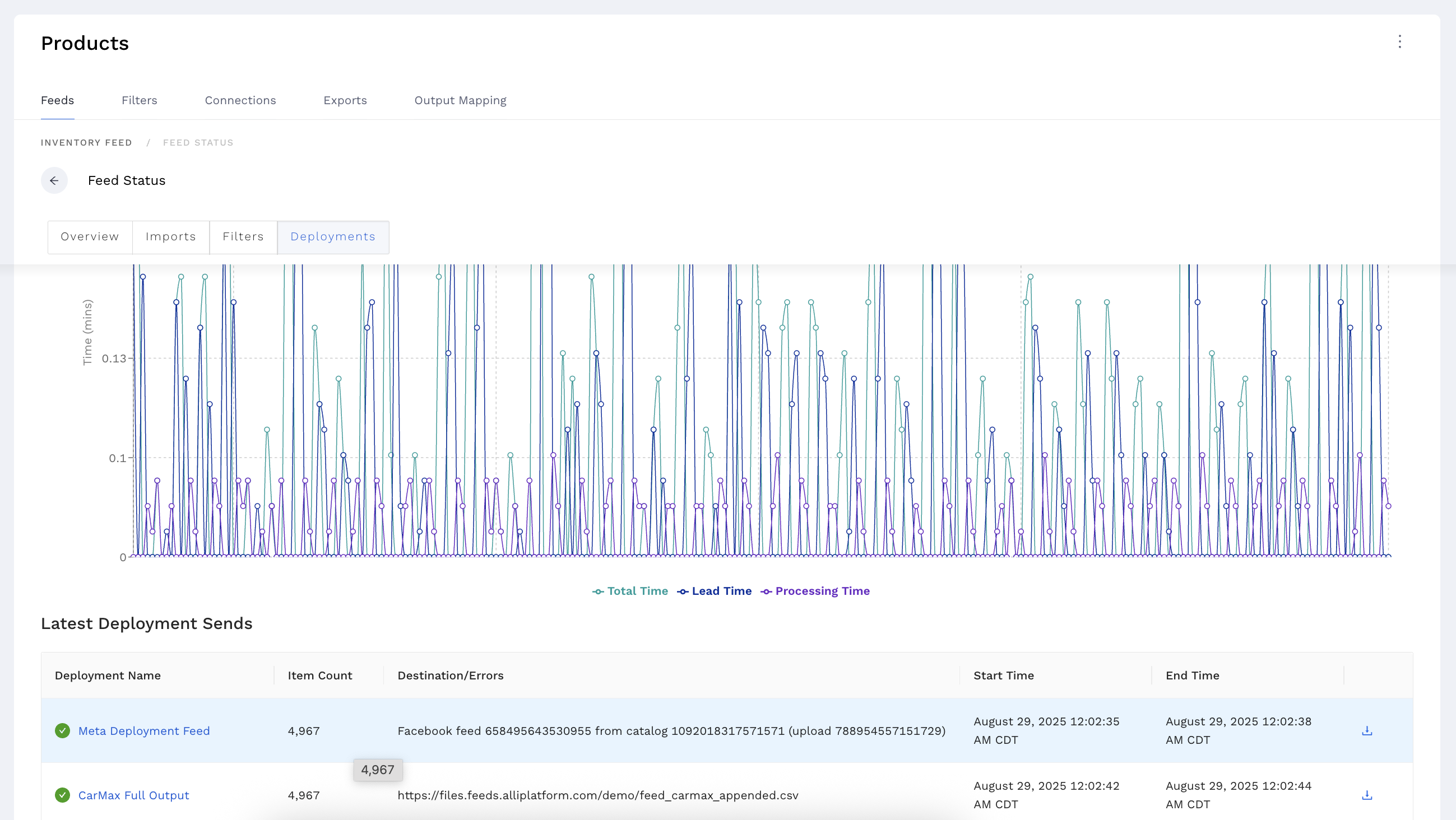
Task: Switch to the Exports tab
Action: pyautogui.click(x=345, y=100)
